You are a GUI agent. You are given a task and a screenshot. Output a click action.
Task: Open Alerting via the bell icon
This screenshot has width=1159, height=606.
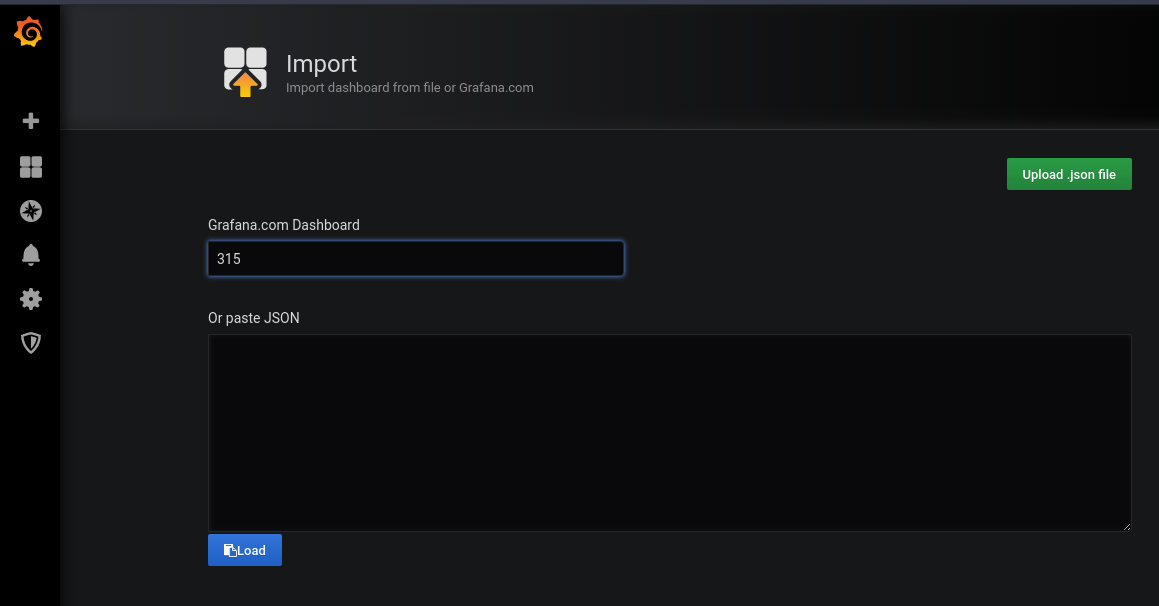coord(31,255)
